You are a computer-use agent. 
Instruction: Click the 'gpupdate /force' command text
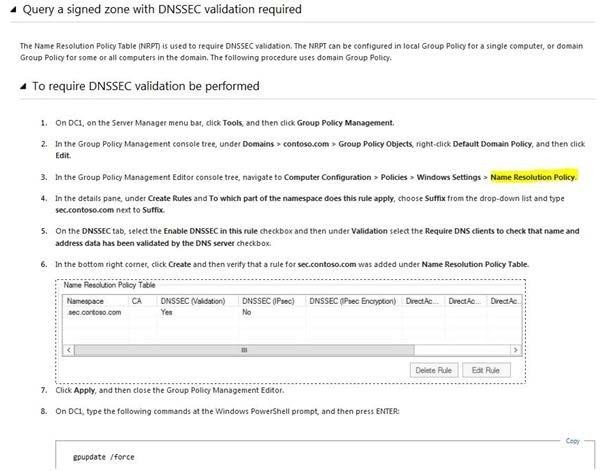click(104, 457)
